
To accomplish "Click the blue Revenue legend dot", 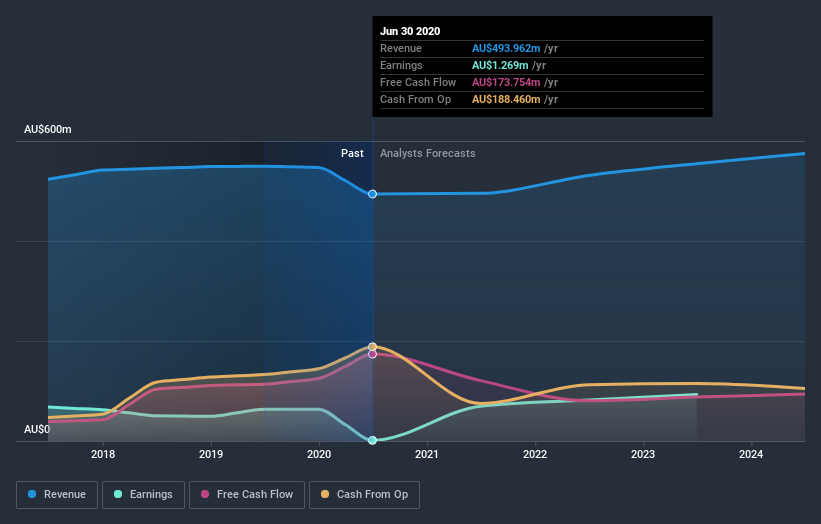I will pyautogui.click(x=32, y=494).
